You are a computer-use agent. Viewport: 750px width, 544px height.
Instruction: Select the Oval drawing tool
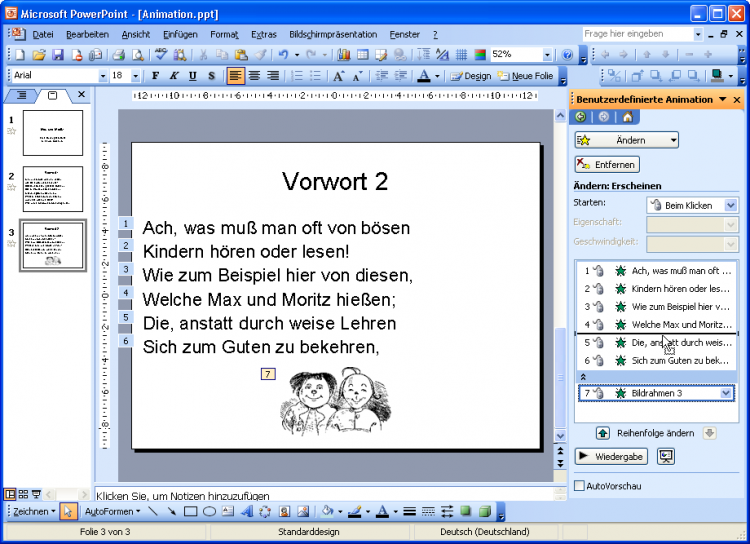[x=209, y=511]
